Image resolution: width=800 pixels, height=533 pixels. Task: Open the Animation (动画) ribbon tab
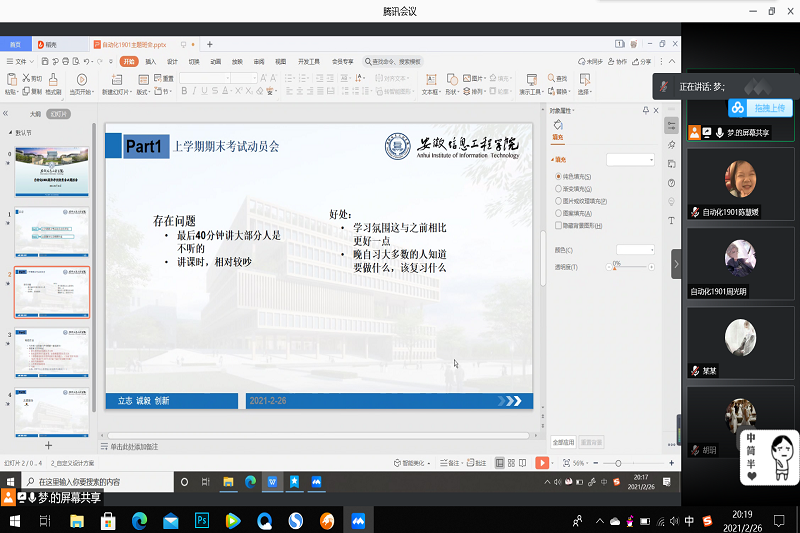click(216, 62)
